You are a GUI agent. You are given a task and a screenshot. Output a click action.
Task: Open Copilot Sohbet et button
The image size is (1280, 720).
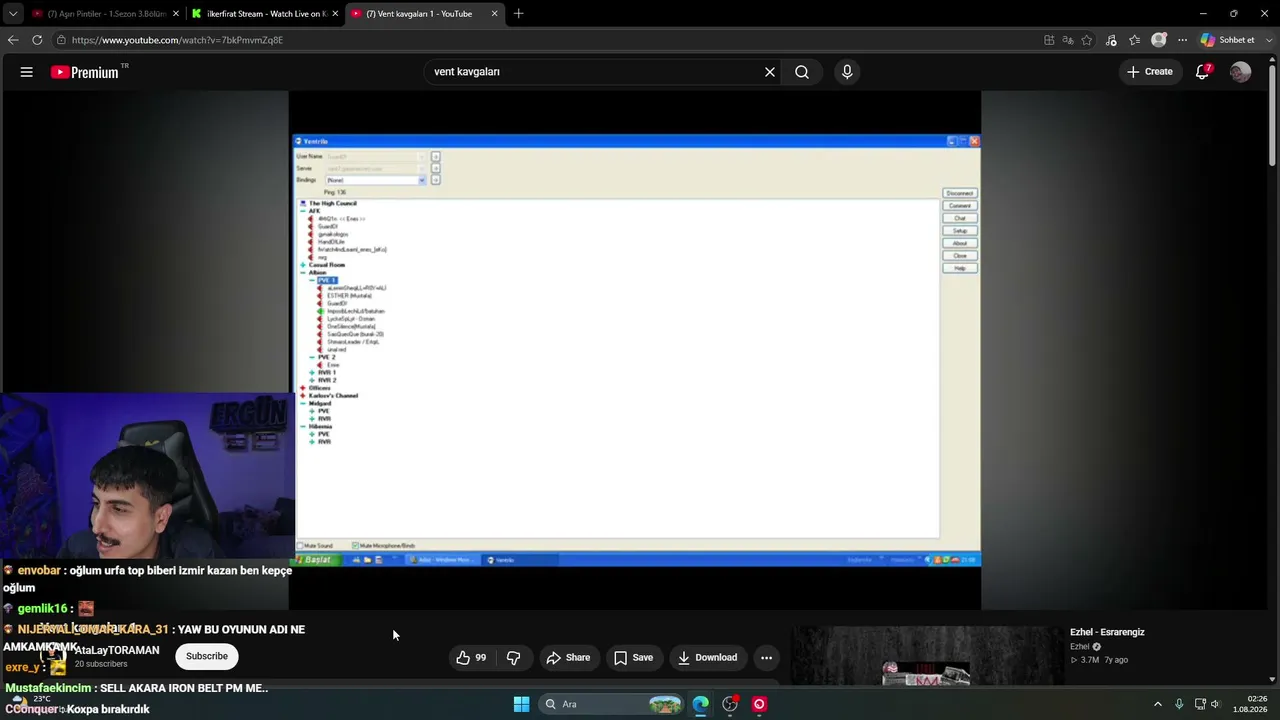click(1227, 40)
